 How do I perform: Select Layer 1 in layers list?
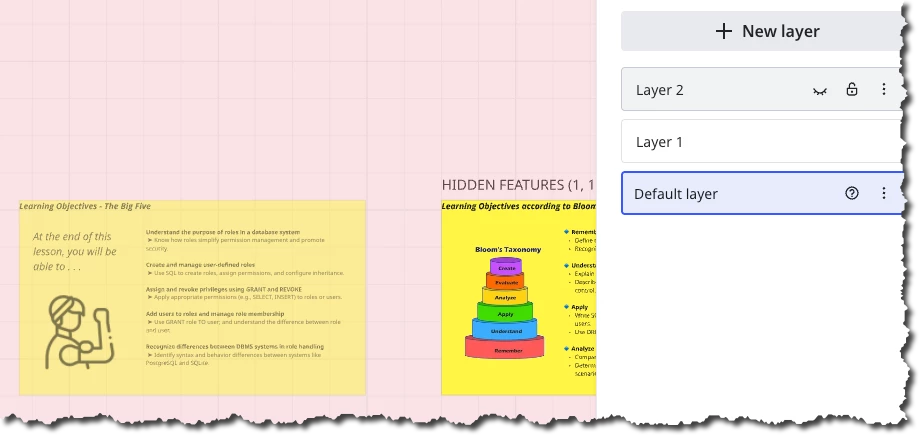tap(763, 141)
